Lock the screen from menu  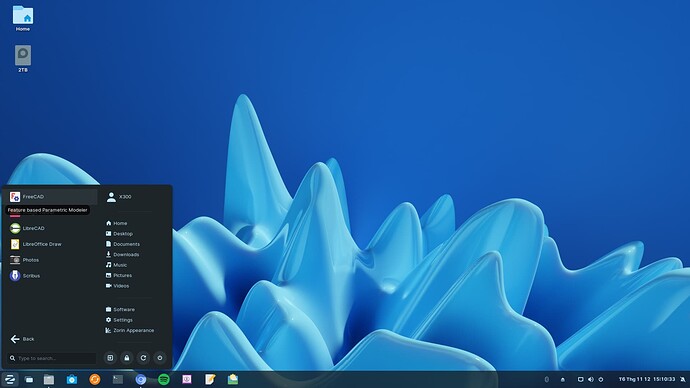point(127,358)
